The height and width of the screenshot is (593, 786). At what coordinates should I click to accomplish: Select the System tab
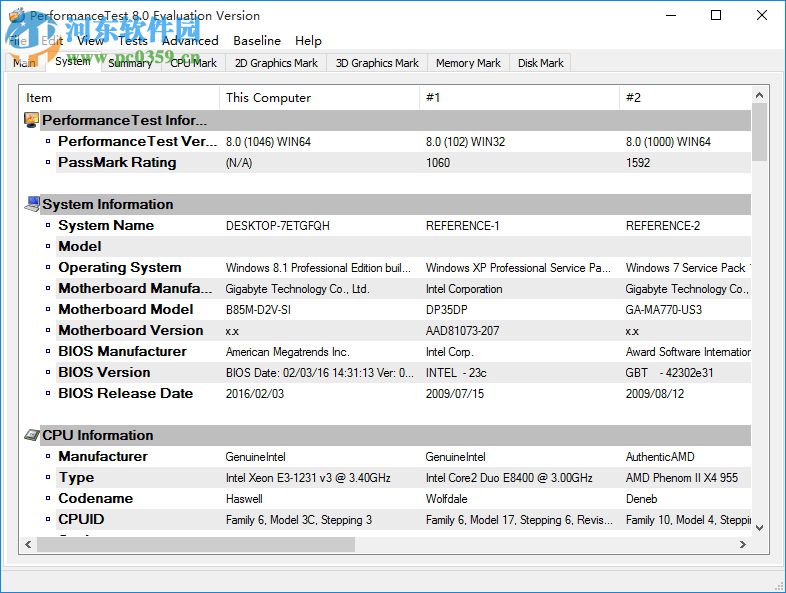(x=73, y=61)
